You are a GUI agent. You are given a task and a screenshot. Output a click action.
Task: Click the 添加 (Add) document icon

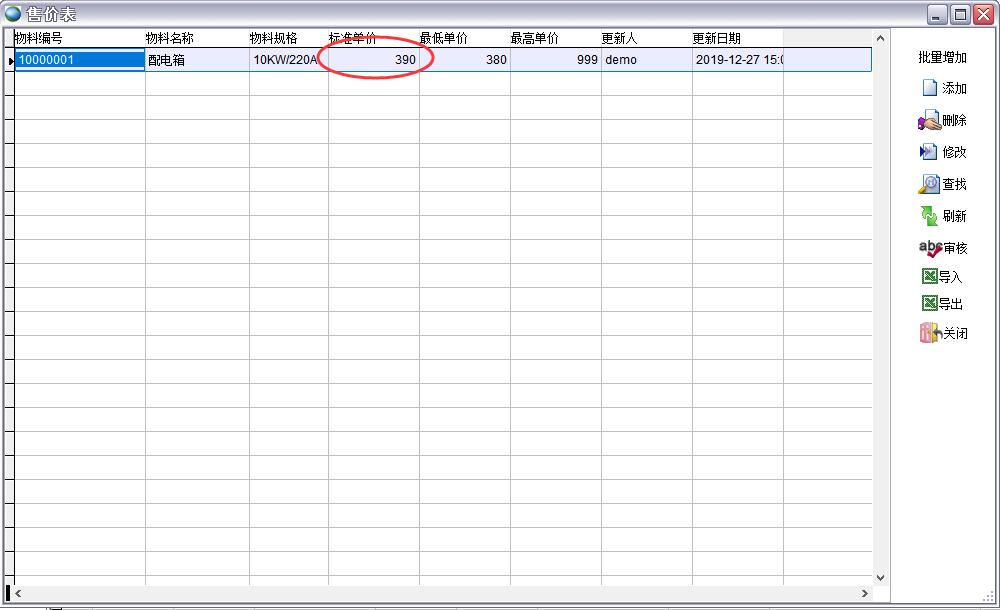point(929,88)
